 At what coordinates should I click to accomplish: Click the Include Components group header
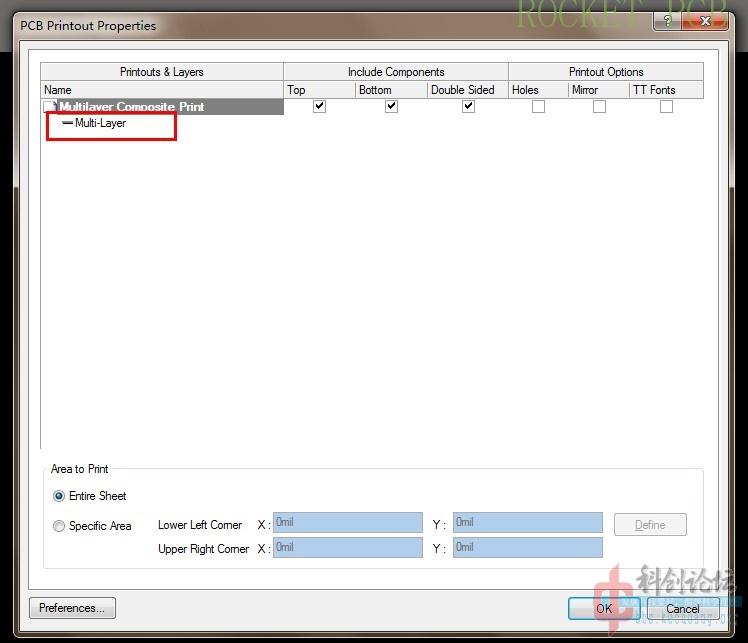396,72
